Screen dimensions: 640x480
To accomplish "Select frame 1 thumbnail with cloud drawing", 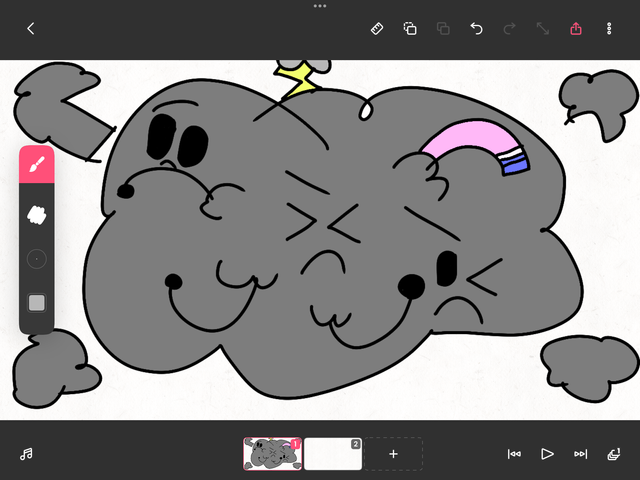I will 272,454.
